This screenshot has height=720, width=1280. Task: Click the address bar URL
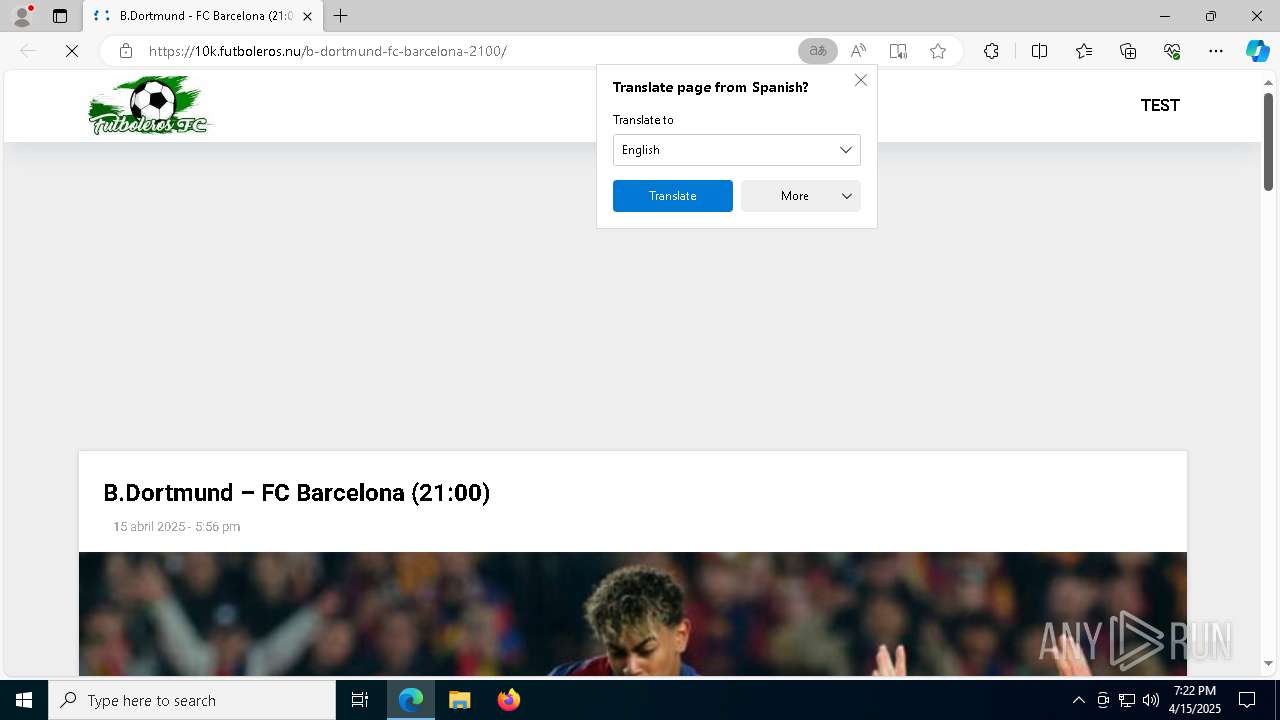click(x=328, y=51)
